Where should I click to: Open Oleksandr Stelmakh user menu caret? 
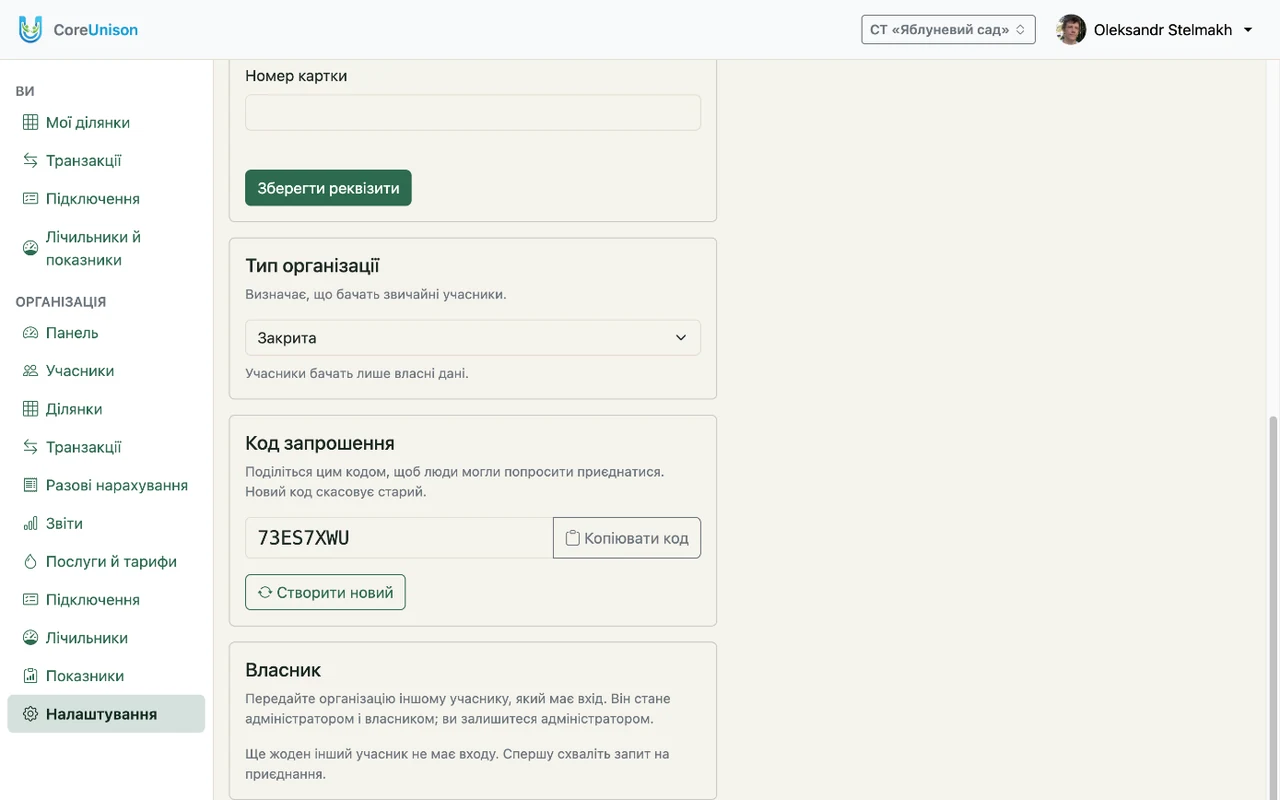[x=1248, y=30]
